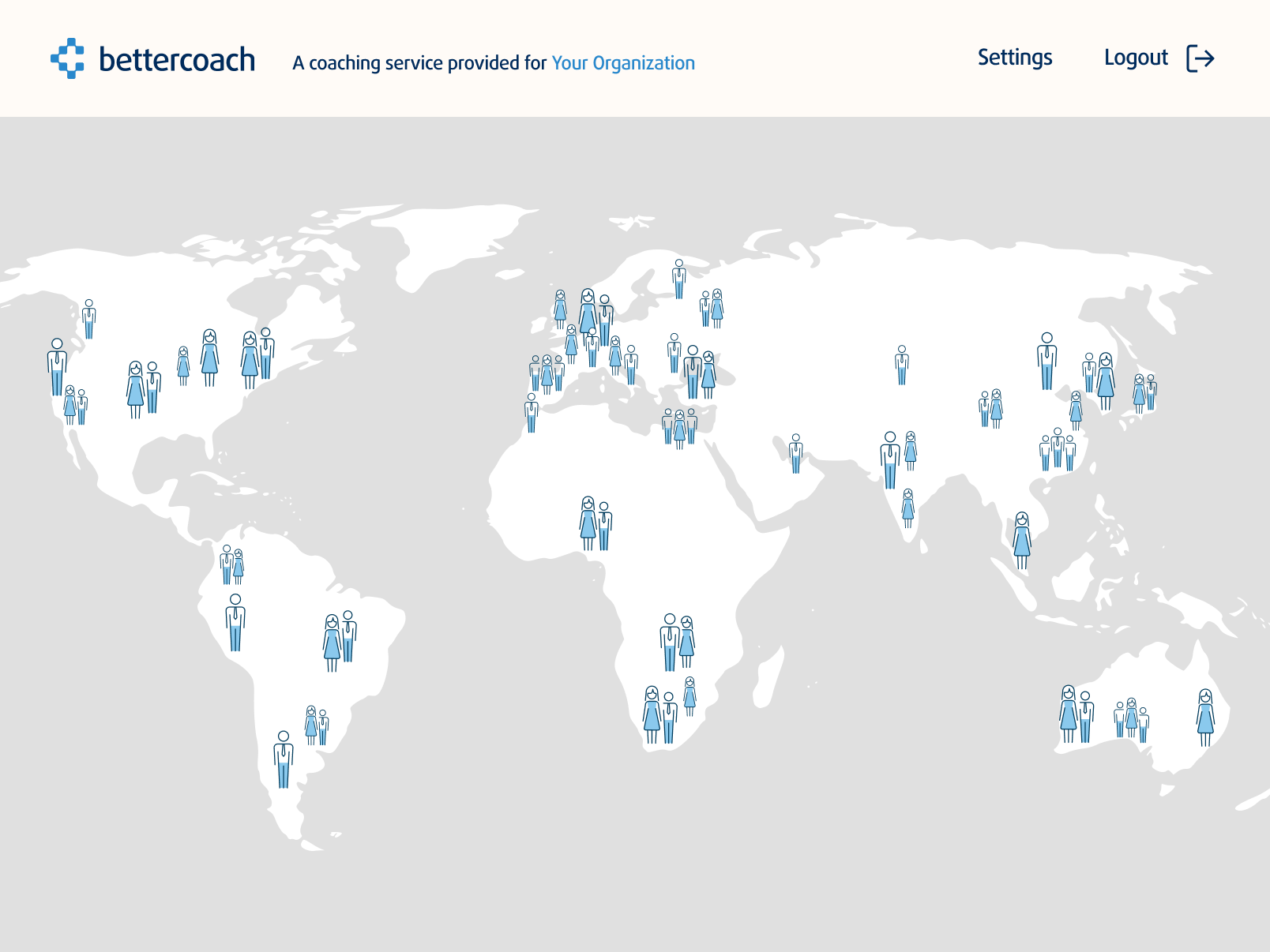Select the Logout text in header
The image size is (1270, 952).
tap(1135, 58)
